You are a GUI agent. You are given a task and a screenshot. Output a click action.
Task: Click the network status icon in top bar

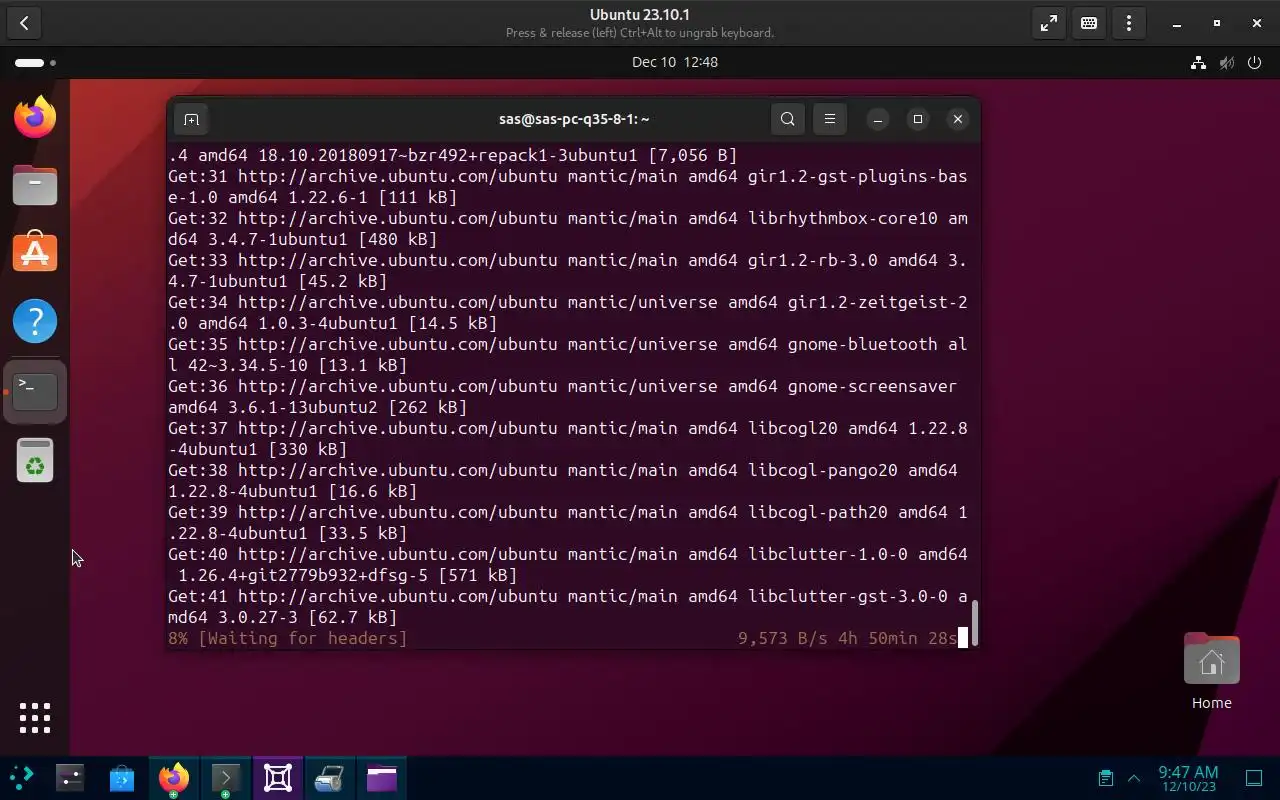(x=1198, y=62)
